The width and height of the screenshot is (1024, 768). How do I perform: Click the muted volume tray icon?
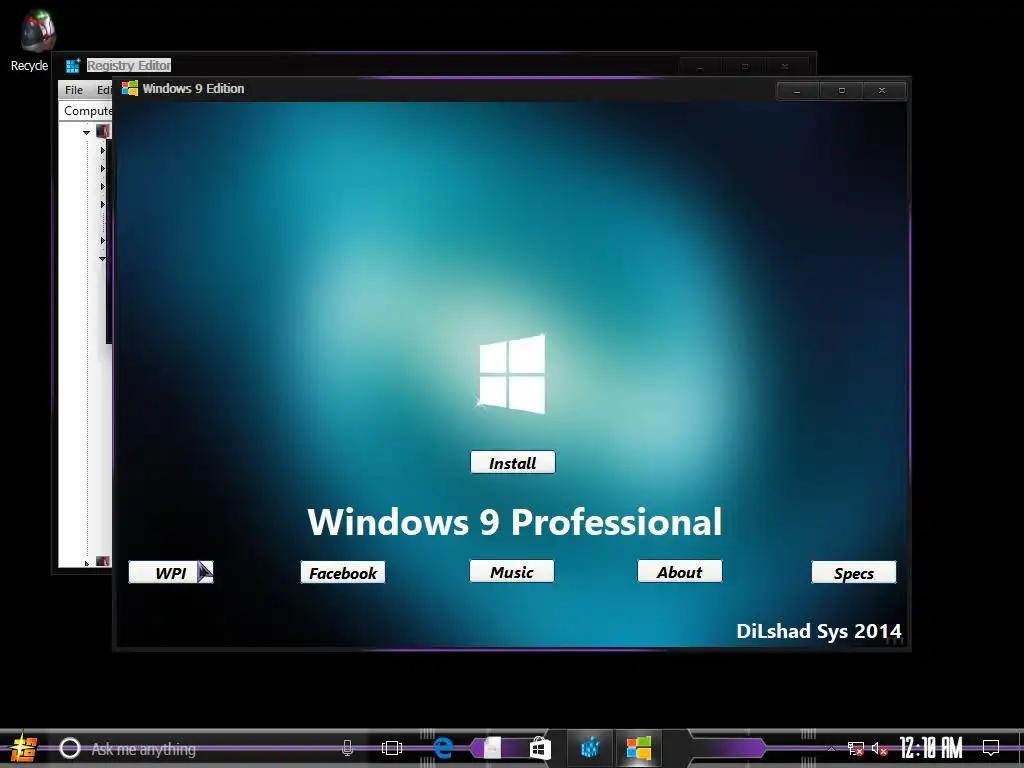pyautogui.click(x=880, y=748)
